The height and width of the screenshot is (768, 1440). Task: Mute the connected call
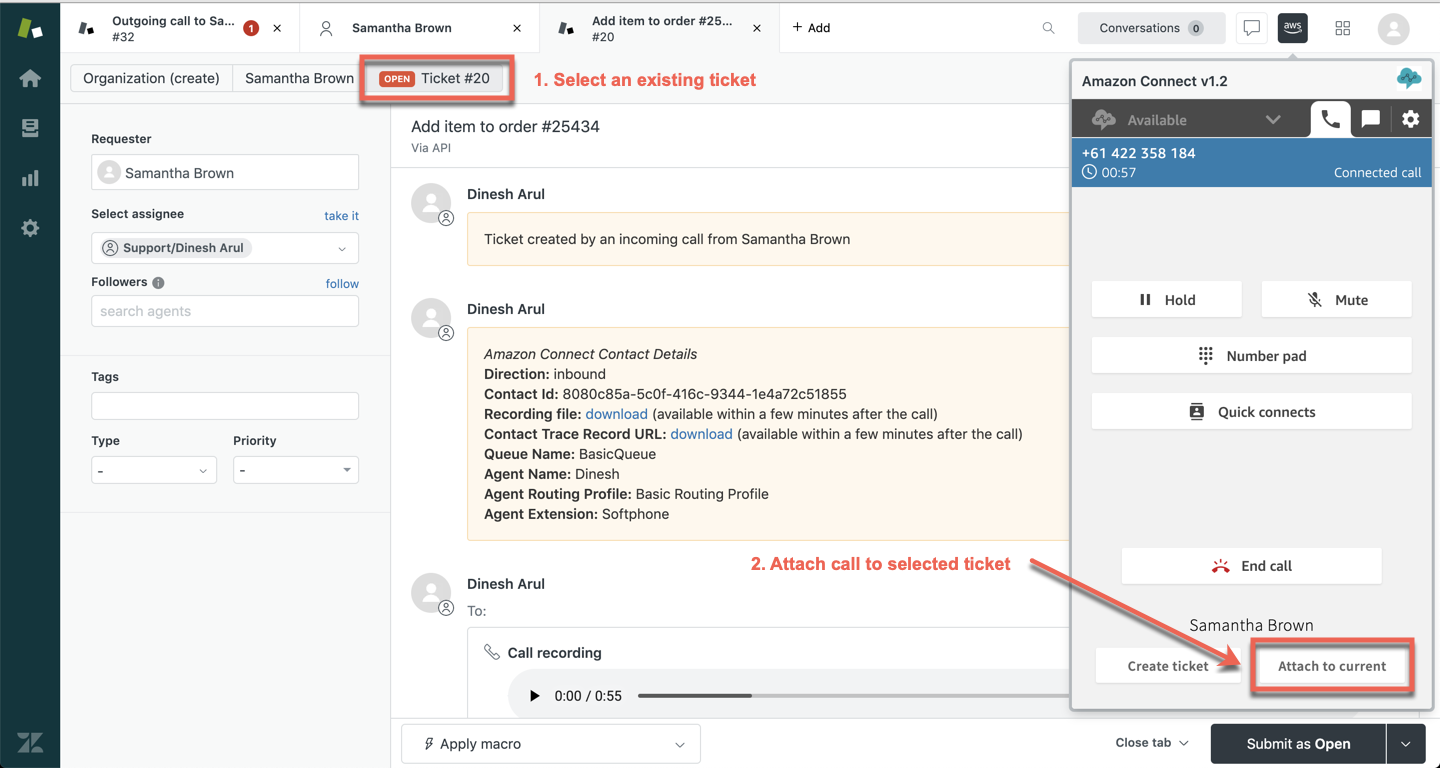(1336, 300)
